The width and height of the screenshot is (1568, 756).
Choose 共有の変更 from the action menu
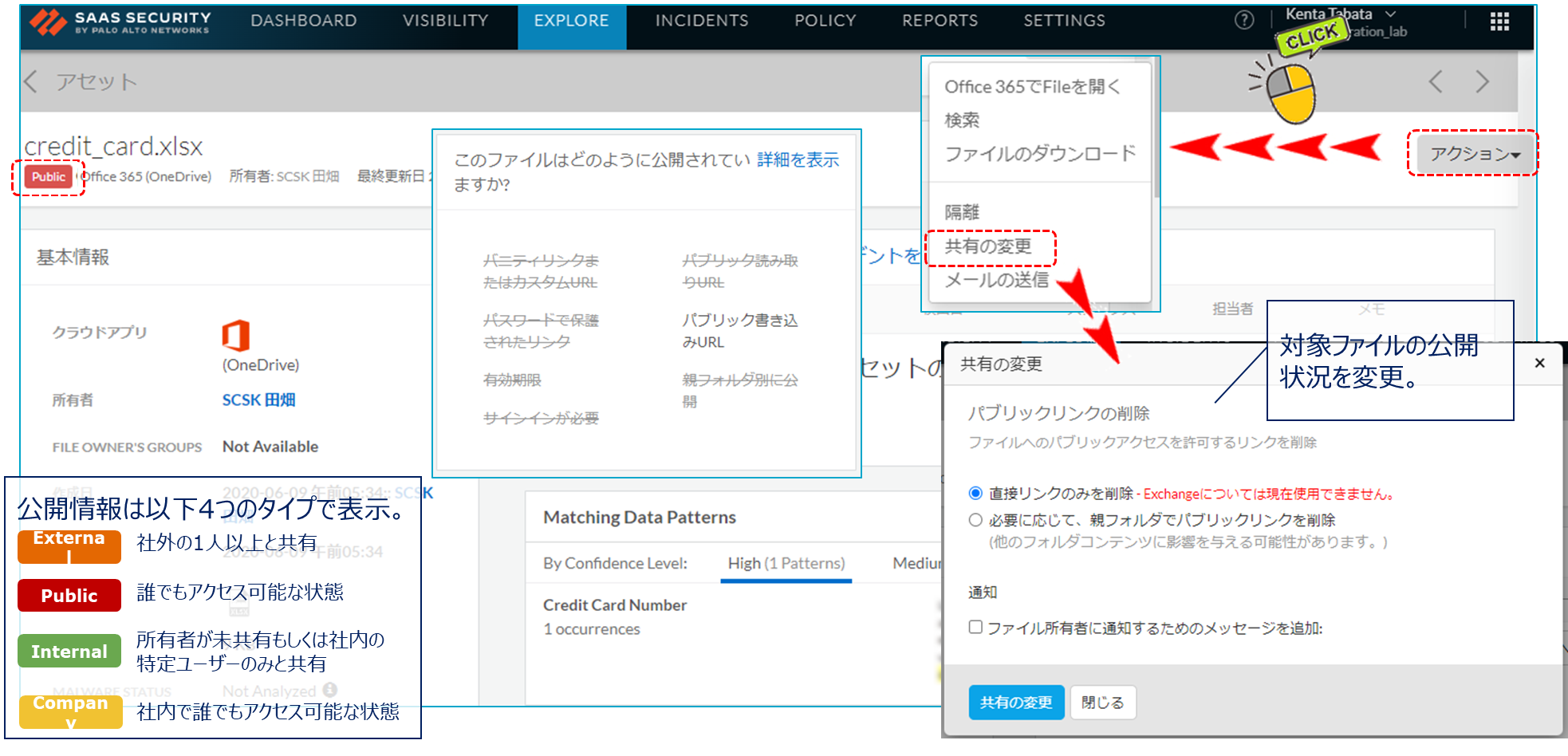click(988, 246)
